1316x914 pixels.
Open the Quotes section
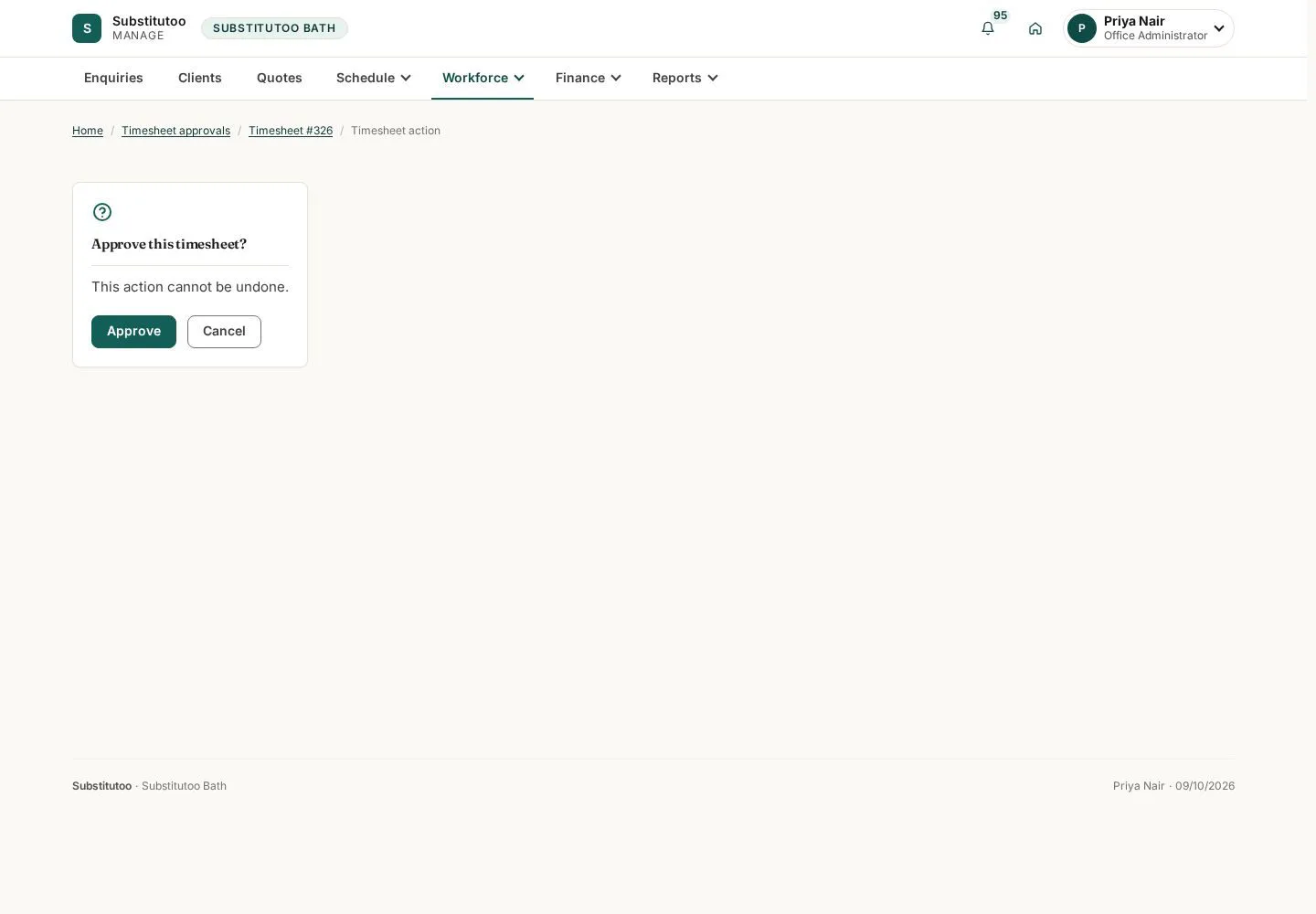280,78
